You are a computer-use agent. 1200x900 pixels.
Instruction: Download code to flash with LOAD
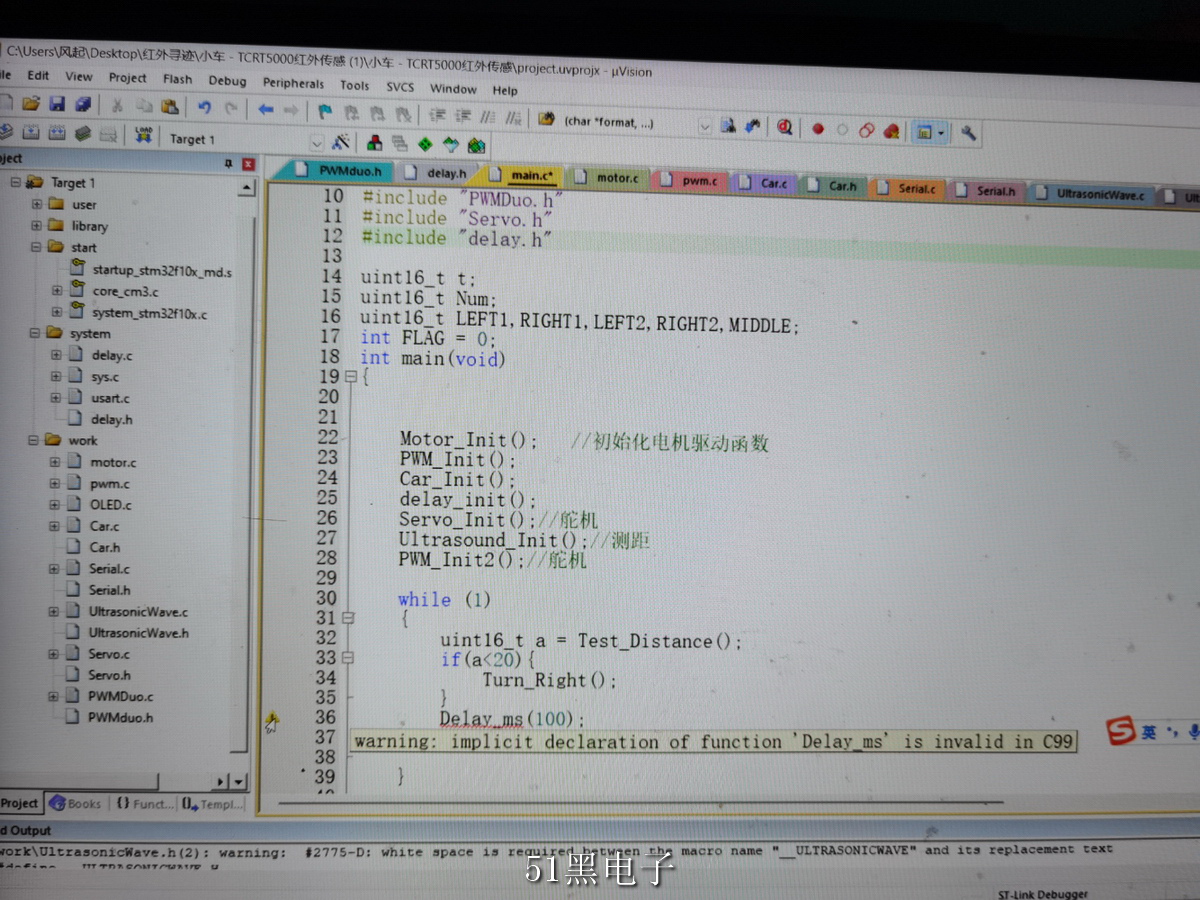[144, 135]
